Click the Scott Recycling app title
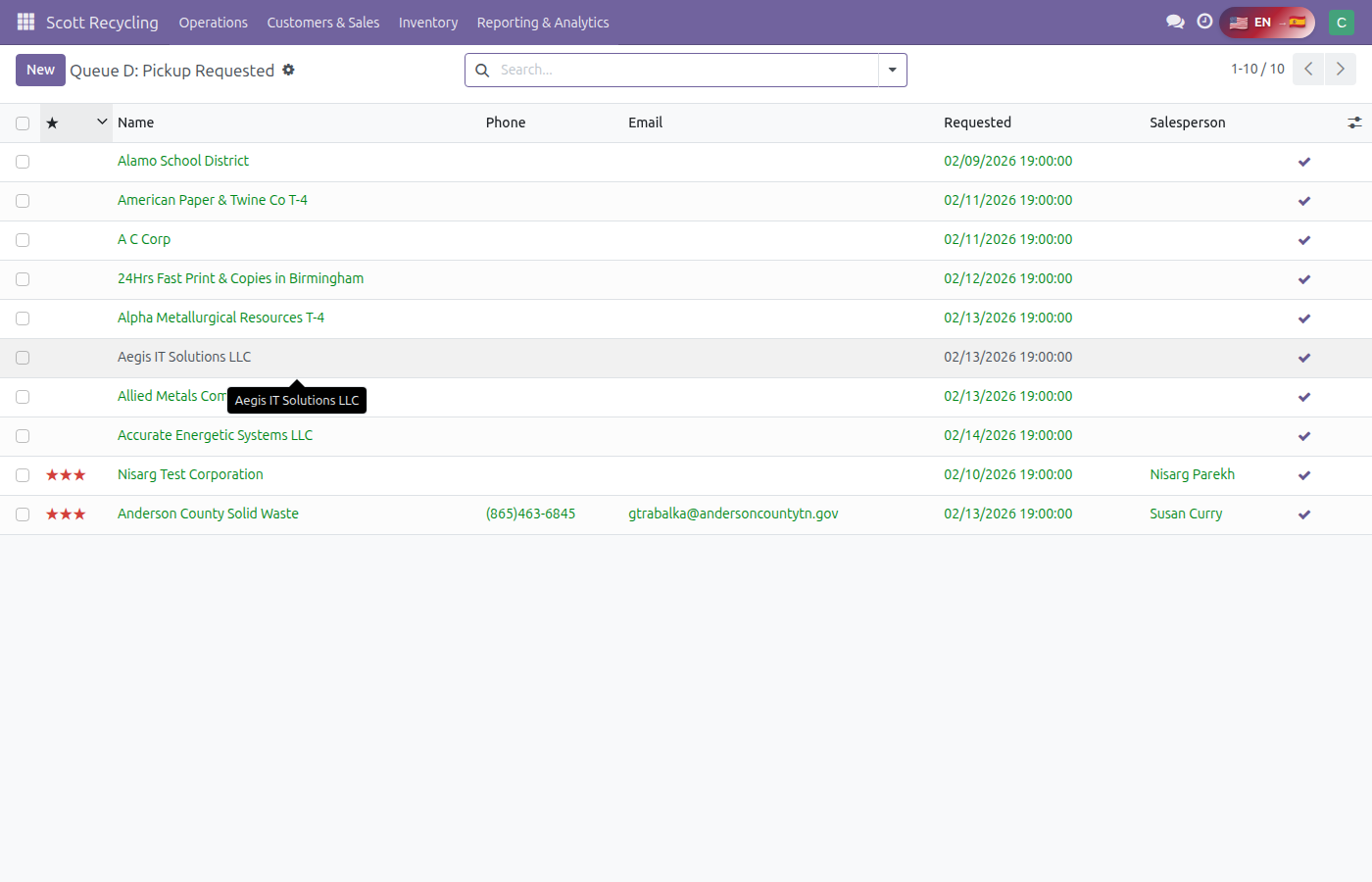Screen dimensions: 1372x882 click(x=102, y=23)
